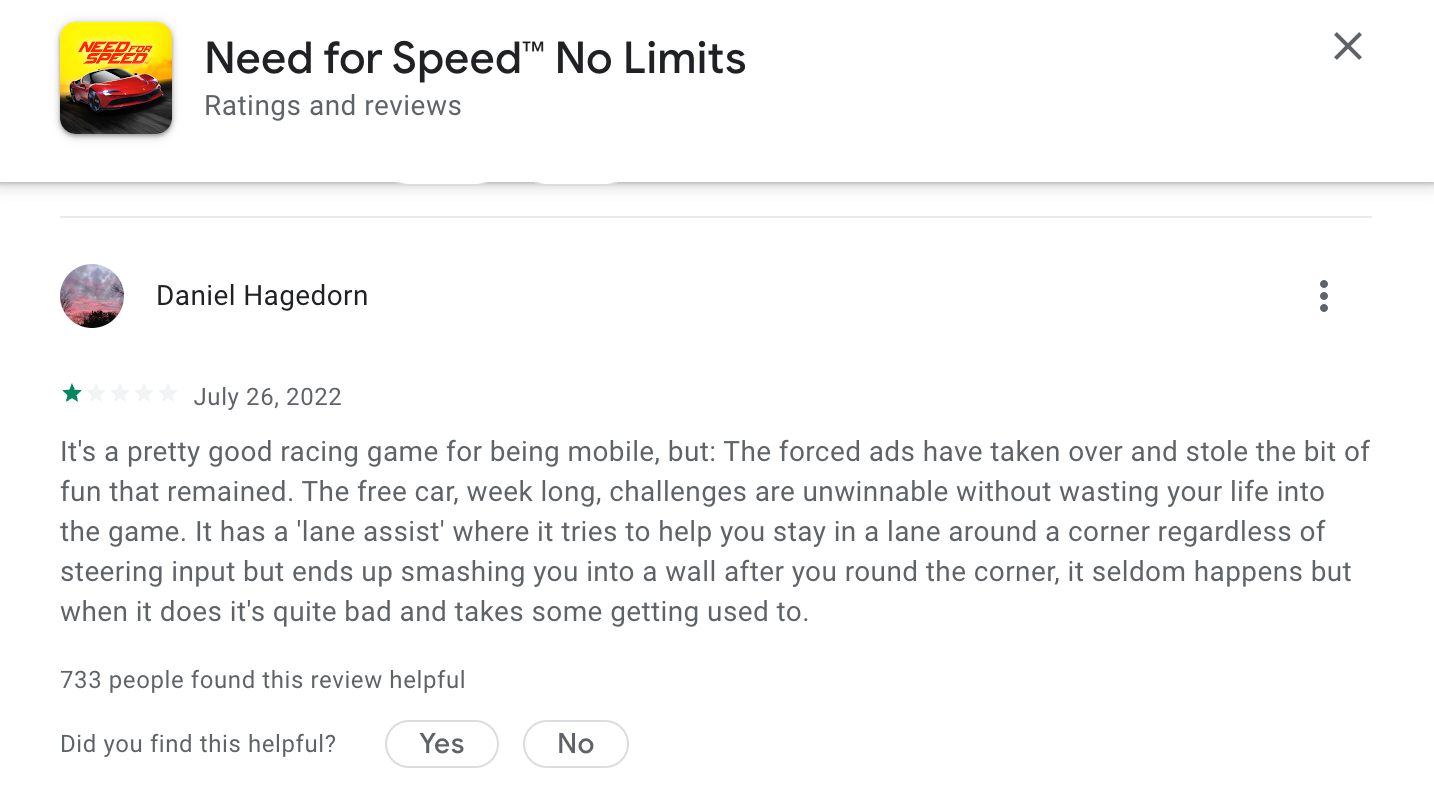Mark the review as helpful with Yes
Viewport: 1434px width, 790px height.
point(441,743)
